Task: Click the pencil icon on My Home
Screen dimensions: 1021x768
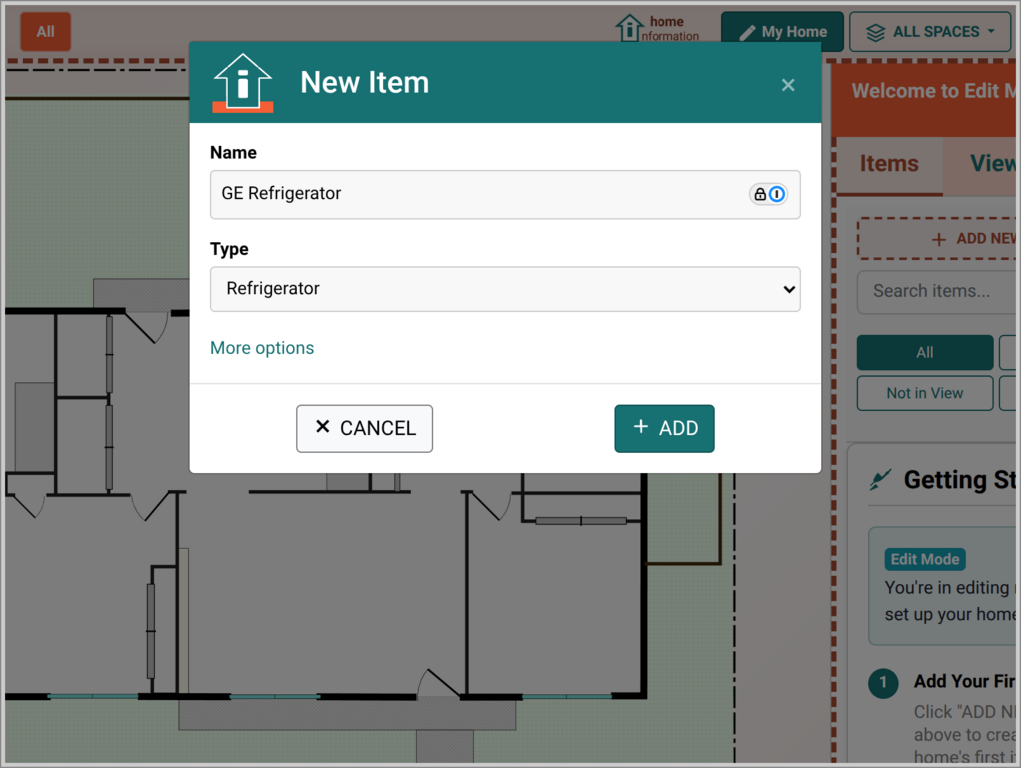Action: pos(748,32)
